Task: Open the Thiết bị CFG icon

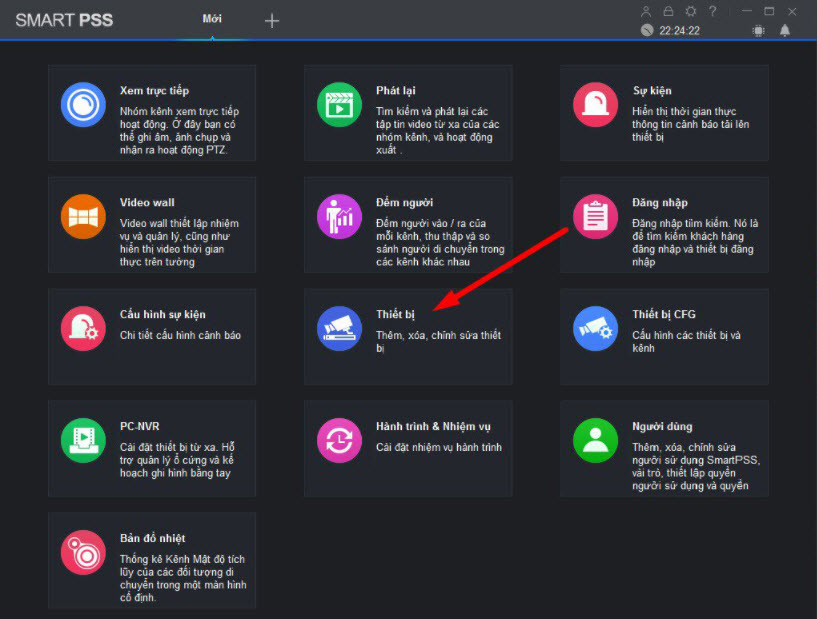Action: click(595, 328)
